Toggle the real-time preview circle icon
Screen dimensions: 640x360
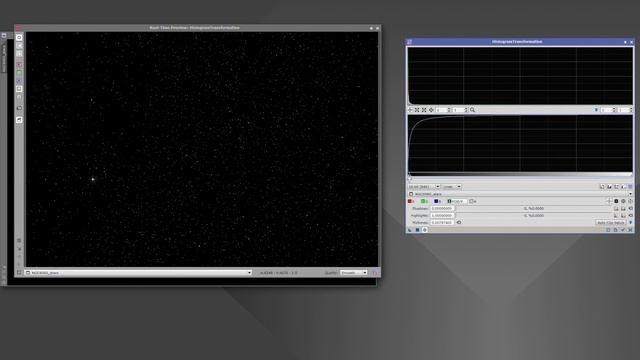[x=424, y=230]
